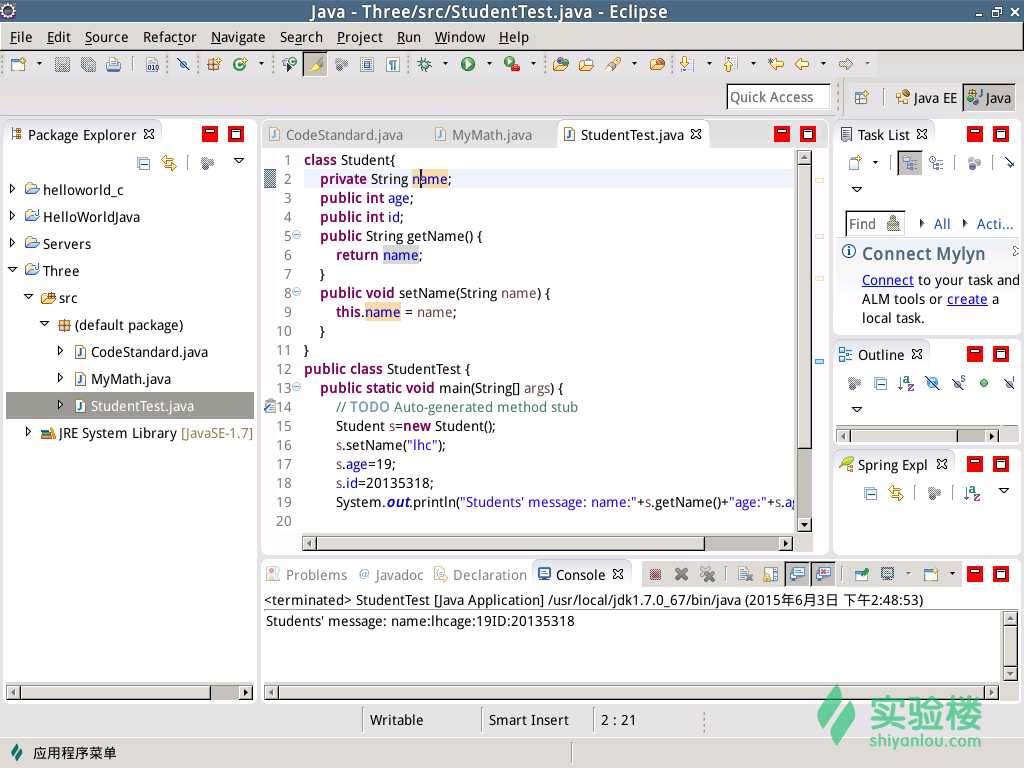This screenshot has width=1024, height=768.
Task: Click the New Java Class icon
Action: click(240, 64)
